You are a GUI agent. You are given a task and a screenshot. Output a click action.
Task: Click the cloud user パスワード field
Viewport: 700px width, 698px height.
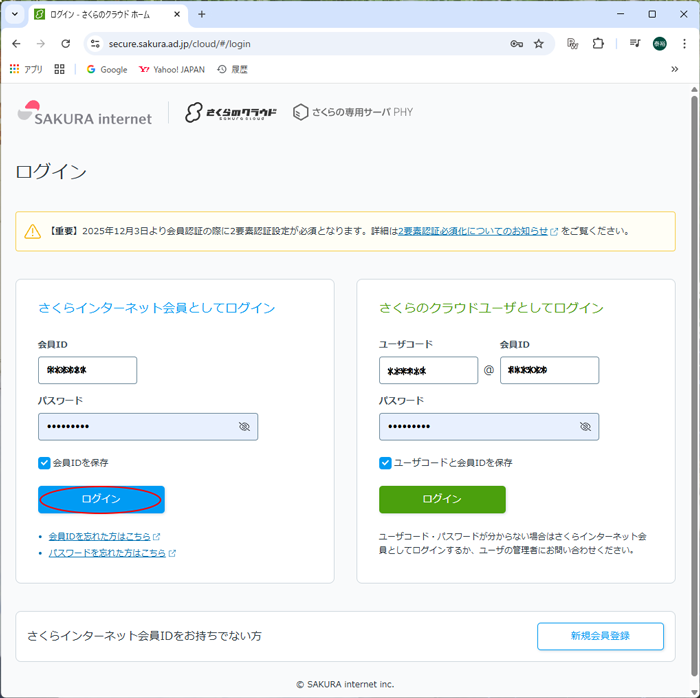pyautogui.click(x=489, y=427)
